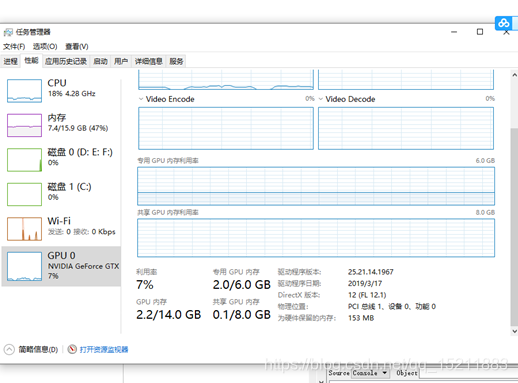Click the 153 MB reserved memory value
Image resolution: width=518 pixels, height=383 pixels.
pyautogui.click(x=361, y=318)
